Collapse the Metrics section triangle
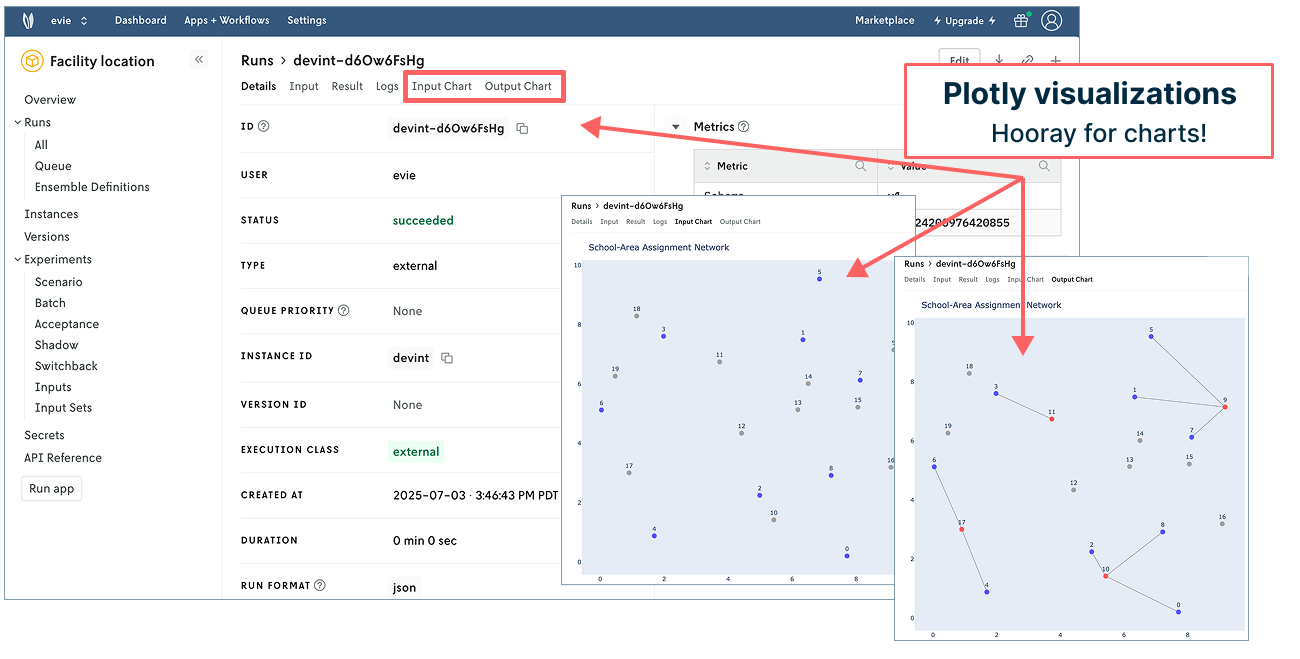Image resolution: width=1300 pixels, height=659 pixels. (x=675, y=127)
